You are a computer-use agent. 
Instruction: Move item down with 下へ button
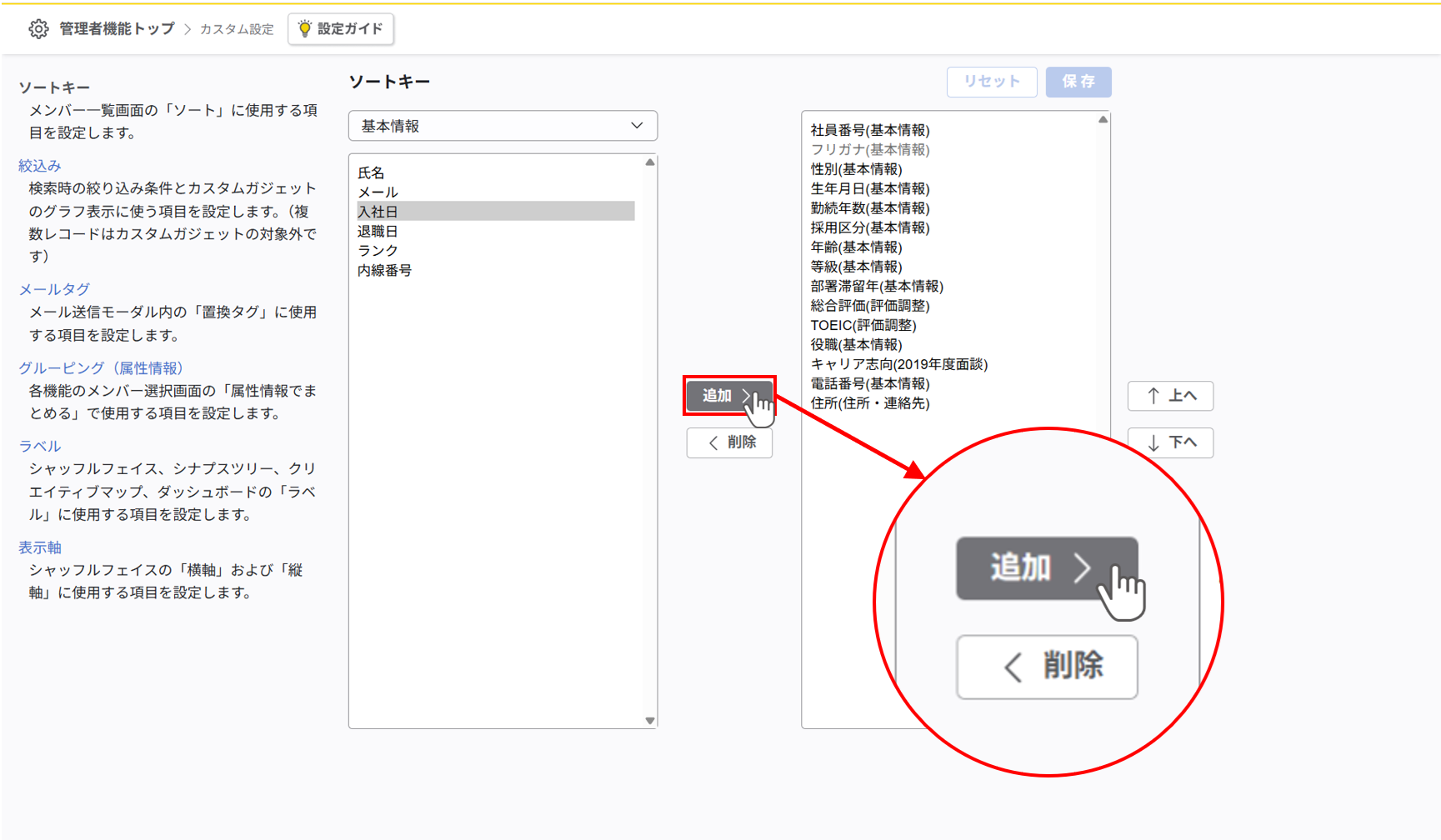pyautogui.click(x=1170, y=442)
